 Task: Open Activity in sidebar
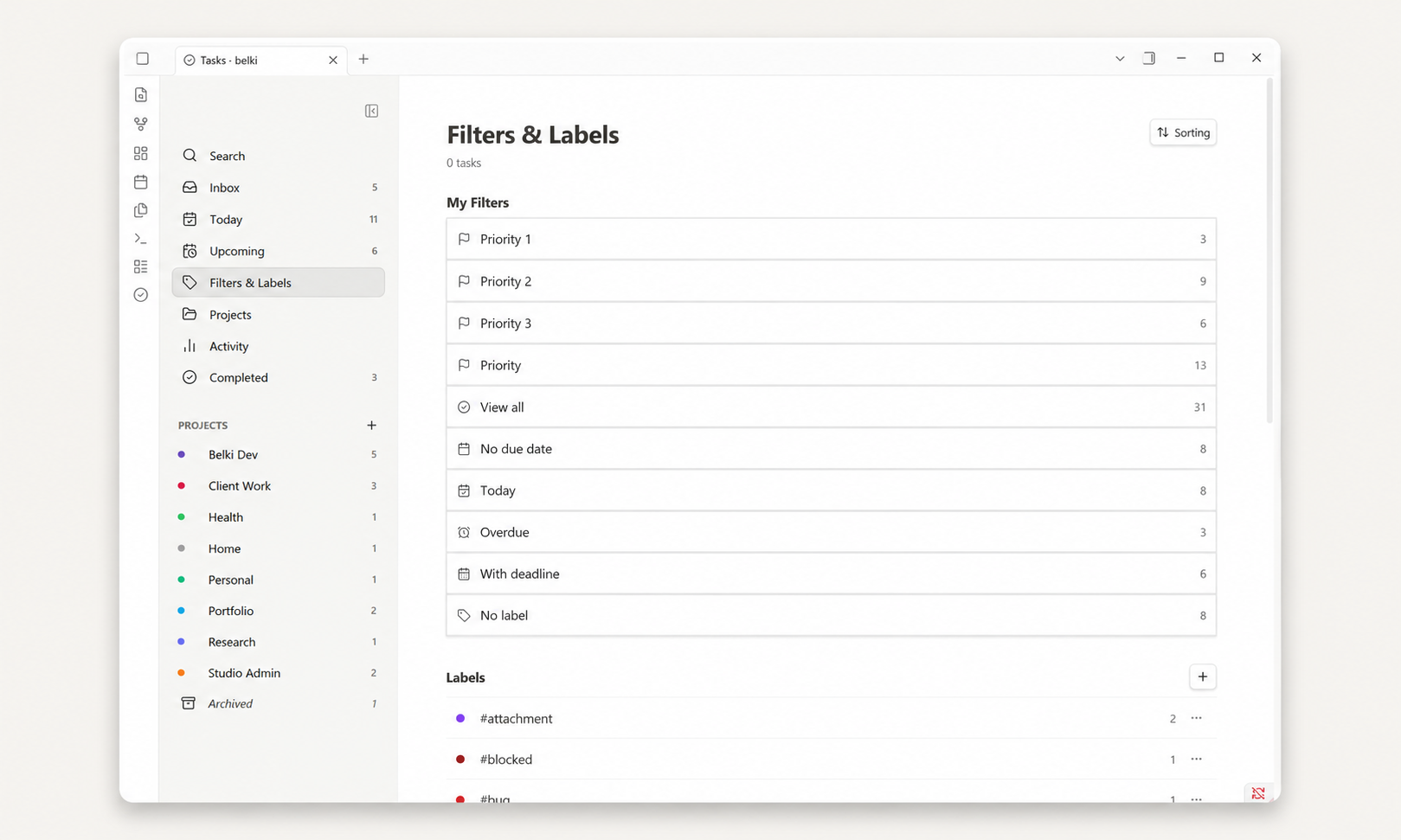pyautogui.click(x=279, y=346)
